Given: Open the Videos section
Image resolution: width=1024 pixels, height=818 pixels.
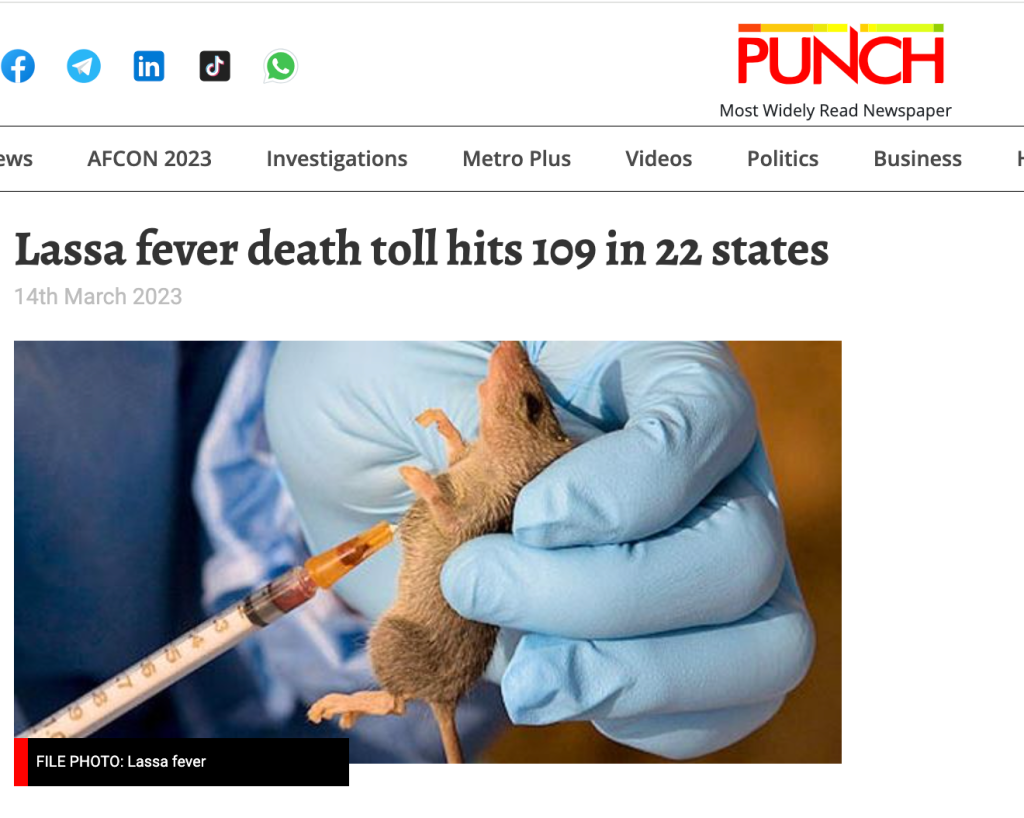Looking at the screenshot, I should (x=658, y=159).
